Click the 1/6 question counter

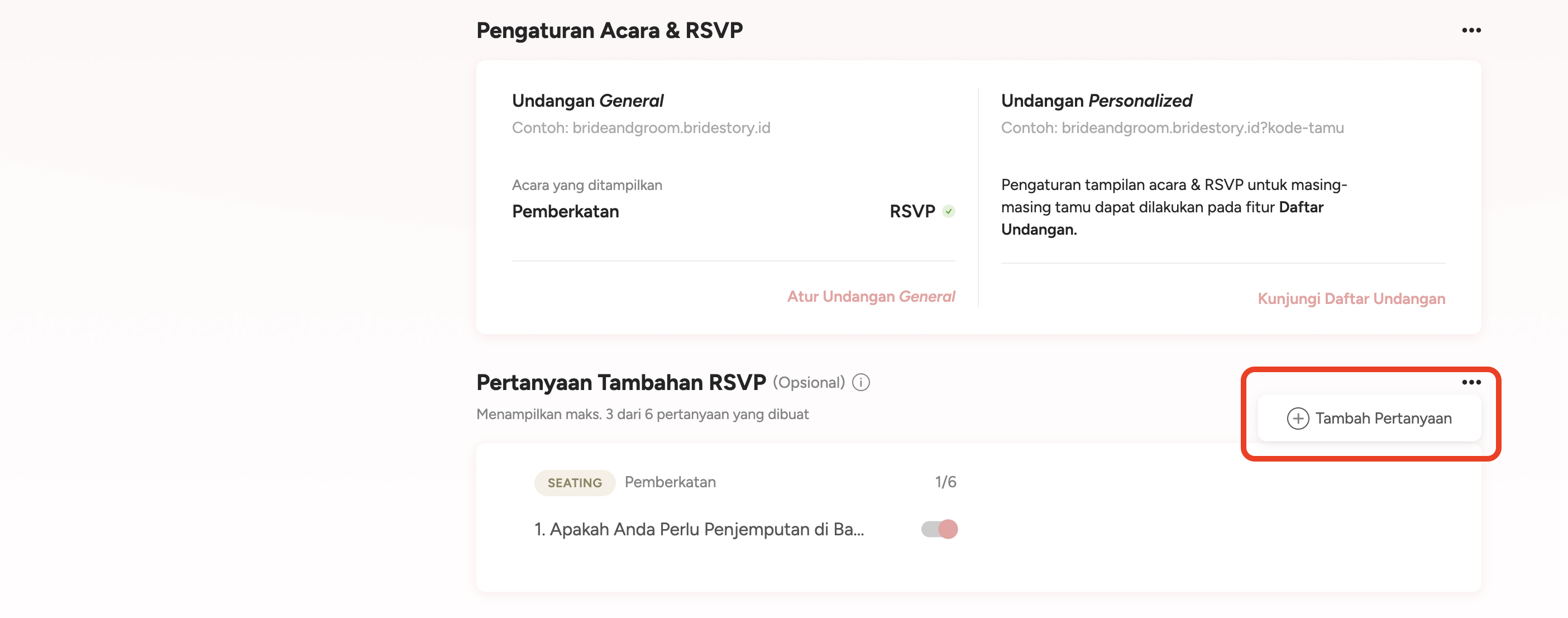click(945, 482)
